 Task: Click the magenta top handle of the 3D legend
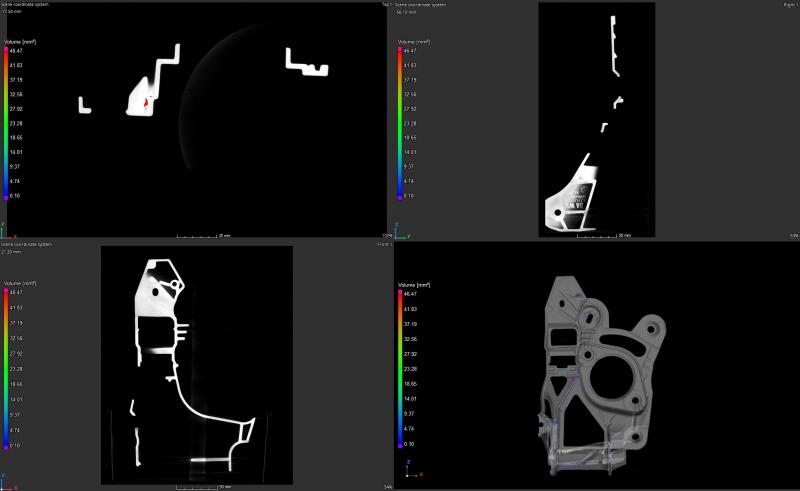click(x=400, y=294)
